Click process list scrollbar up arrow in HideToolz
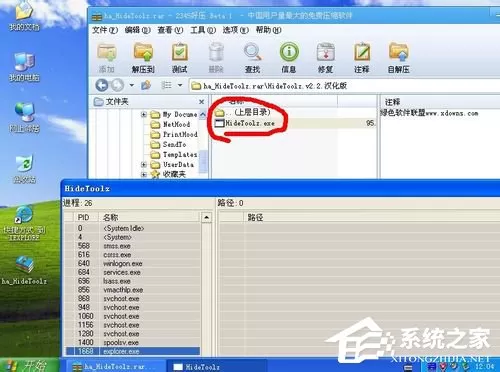Image resolution: width=500 pixels, height=372 pixels. point(207,218)
